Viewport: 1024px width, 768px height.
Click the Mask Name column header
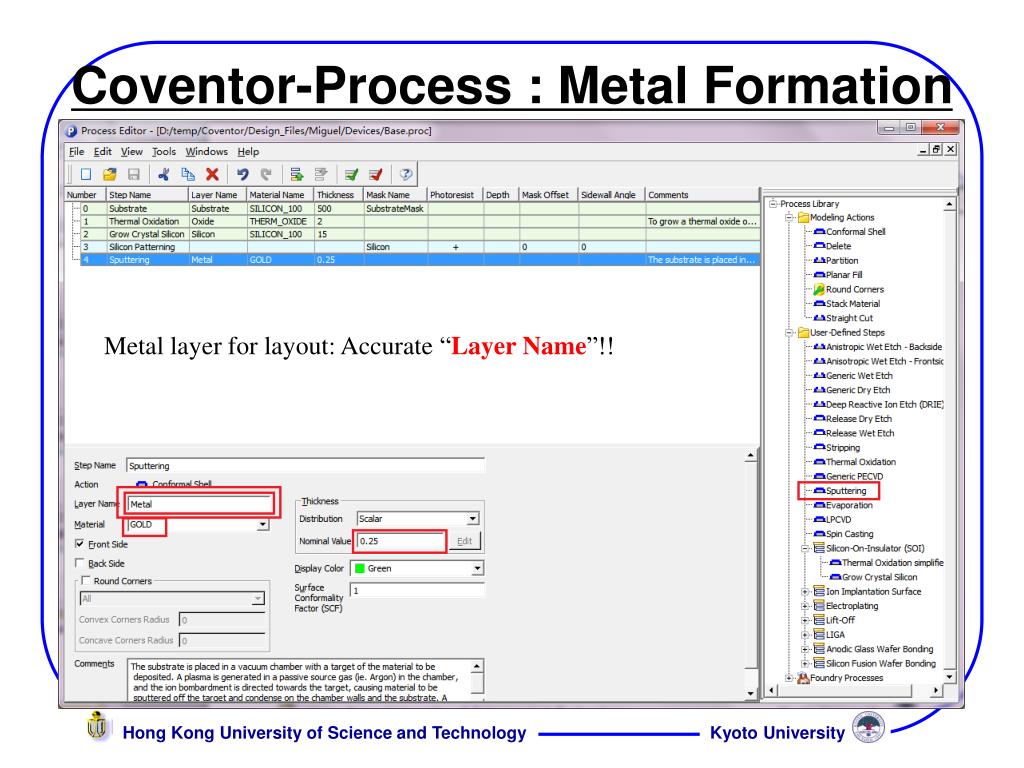(395, 195)
